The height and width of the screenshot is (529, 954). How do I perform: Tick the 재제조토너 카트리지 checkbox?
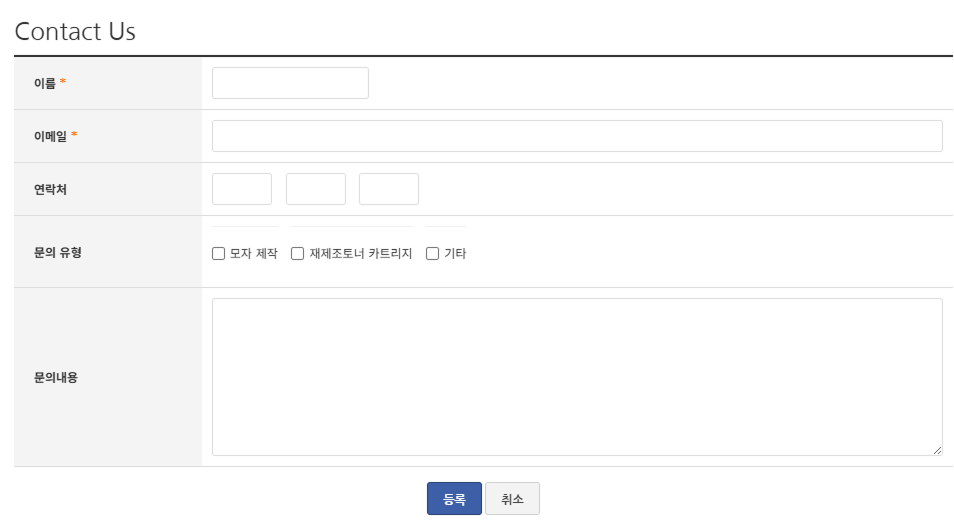298,254
